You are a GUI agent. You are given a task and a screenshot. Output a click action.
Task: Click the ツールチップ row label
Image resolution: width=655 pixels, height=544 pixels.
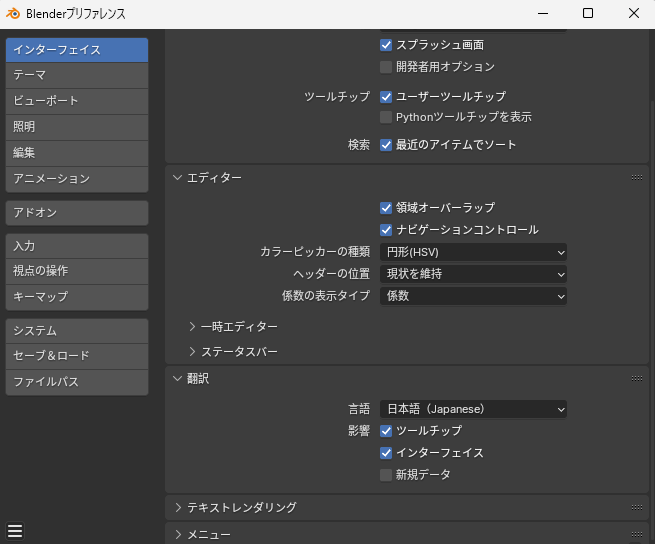[337, 97]
